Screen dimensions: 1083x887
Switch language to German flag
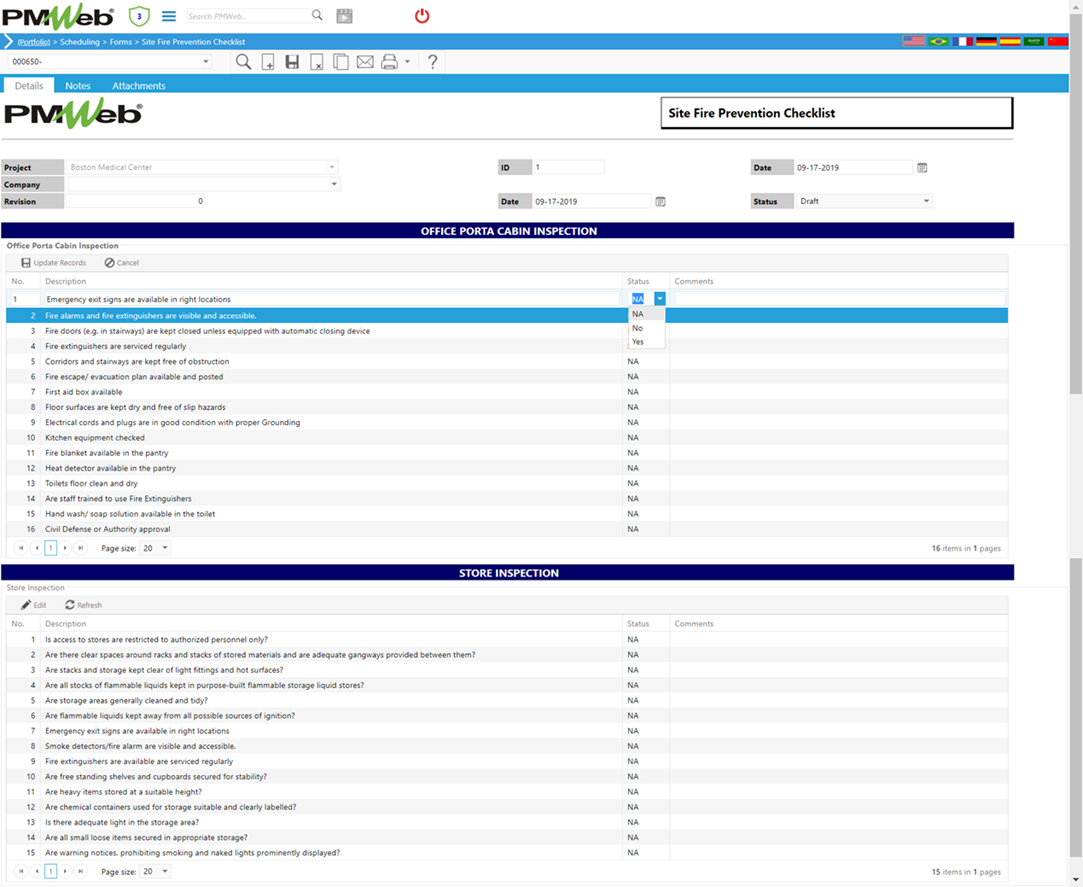(986, 41)
